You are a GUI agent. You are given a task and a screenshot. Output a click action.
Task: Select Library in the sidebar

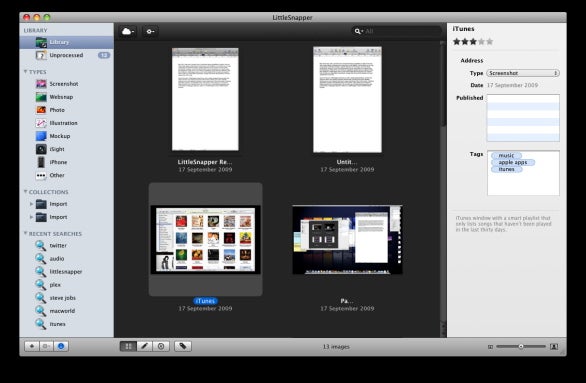67,42
